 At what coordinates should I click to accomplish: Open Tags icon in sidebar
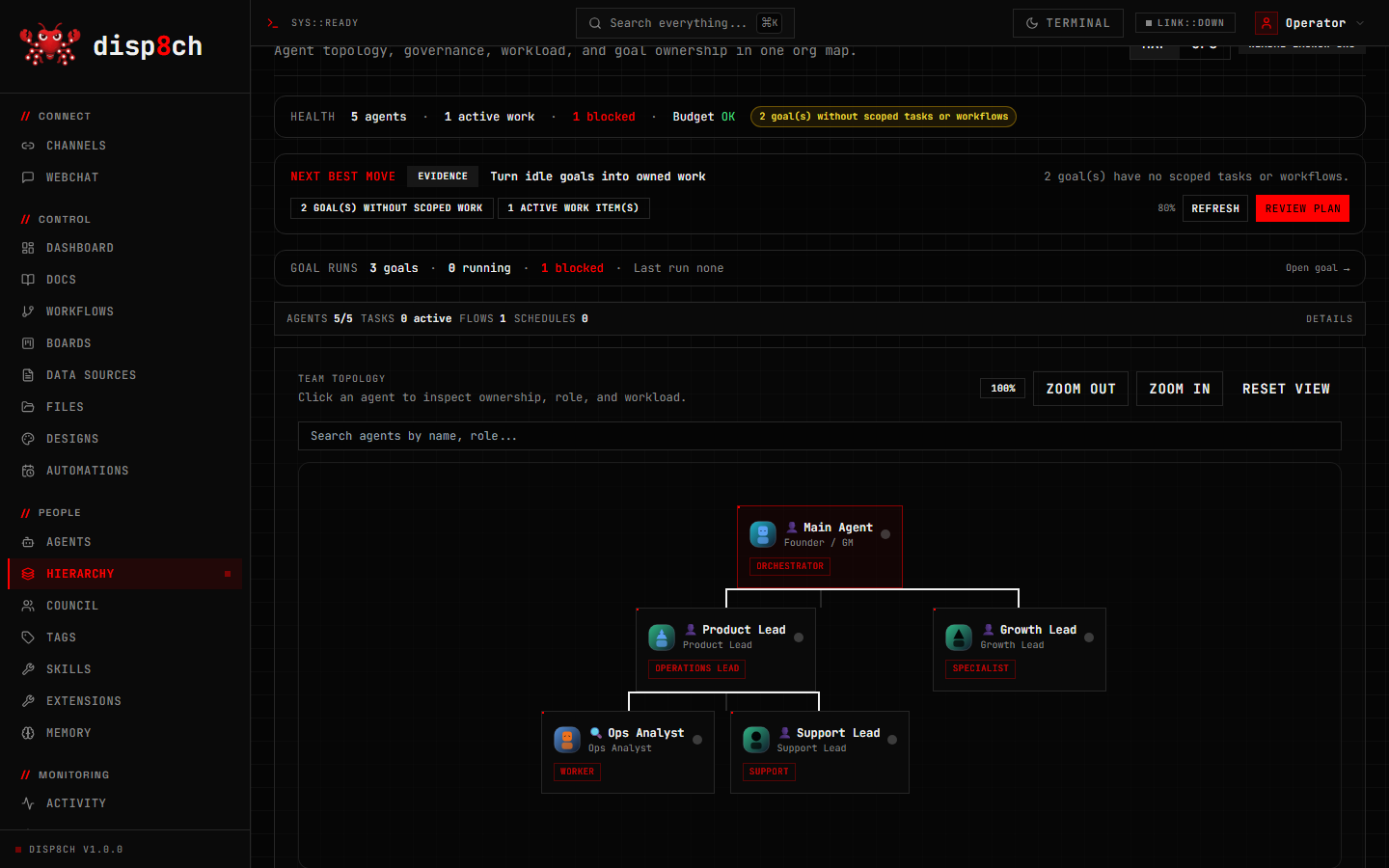point(28,637)
